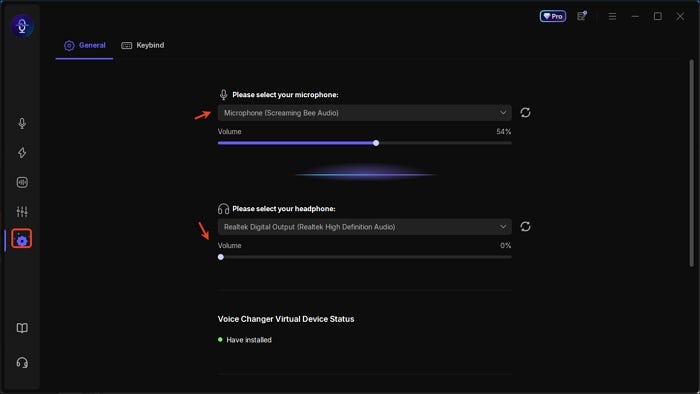Open the microphone voice changer sidebar icon
The width and height of the screenshot is (700, 394).
(22, 123)
